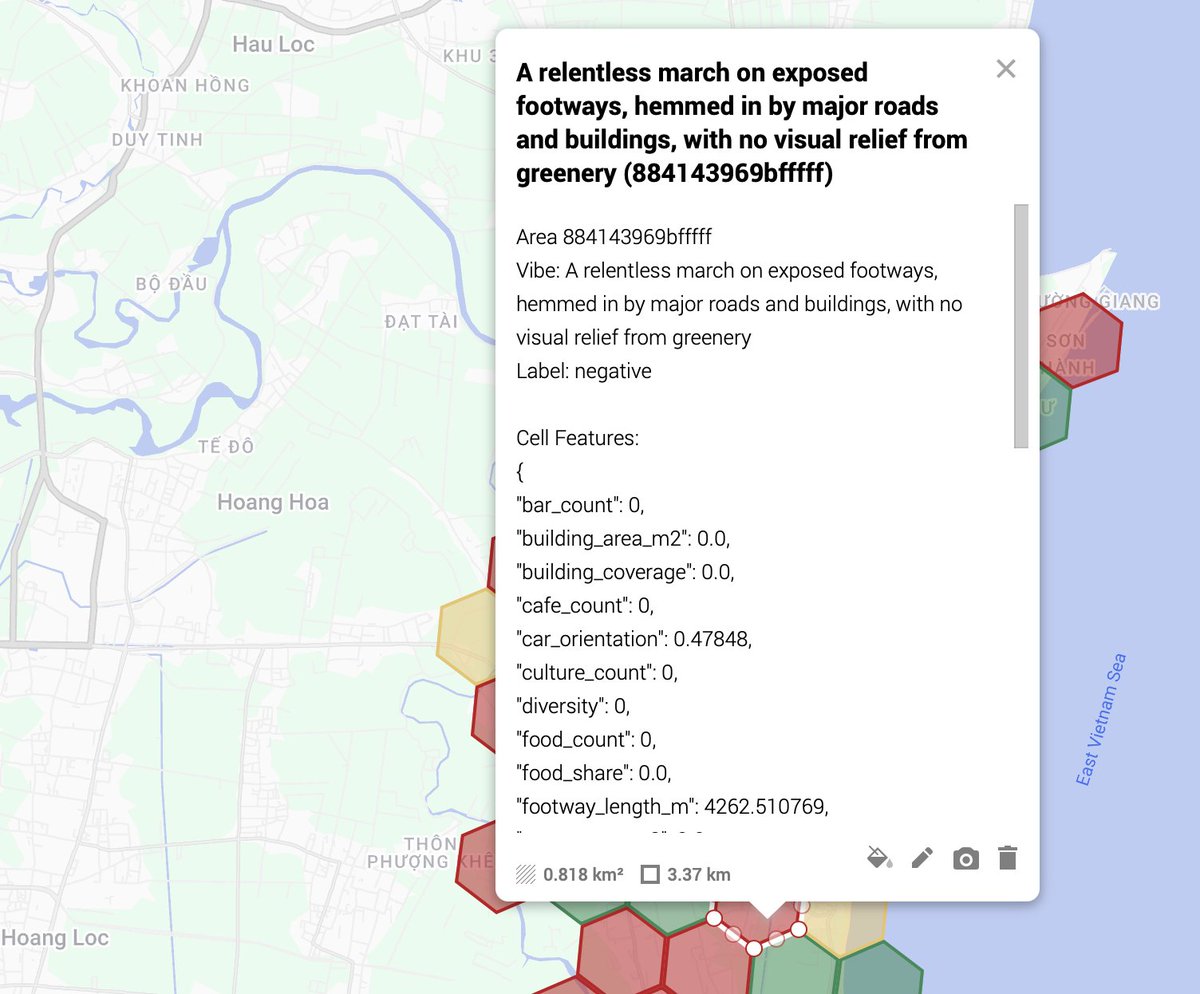1200x994 pixels.
Task: Click the BỘ ĐẦU map label
Action: (x=172, y=283)
